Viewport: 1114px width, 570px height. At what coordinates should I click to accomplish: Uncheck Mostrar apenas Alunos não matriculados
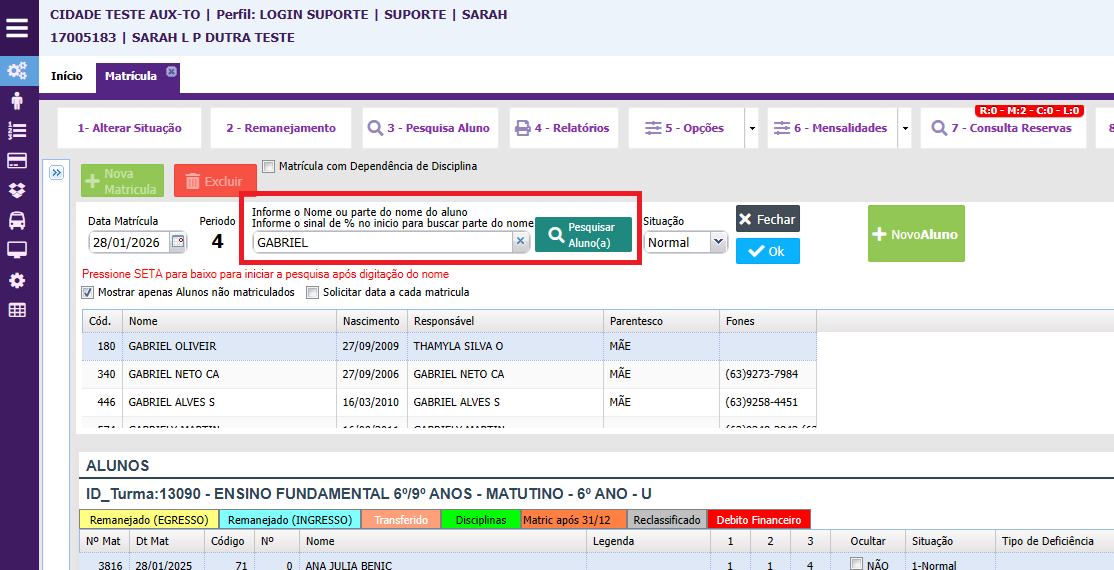pos(88,293)
